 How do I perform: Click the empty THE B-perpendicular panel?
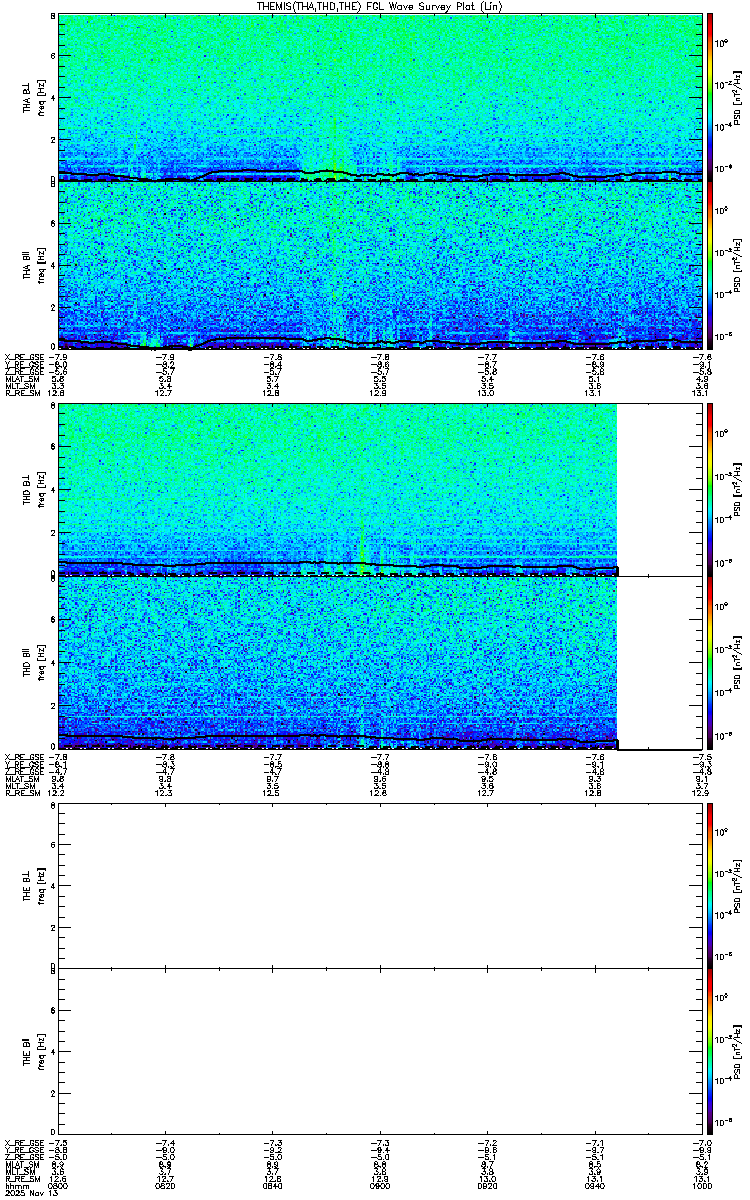380,885
